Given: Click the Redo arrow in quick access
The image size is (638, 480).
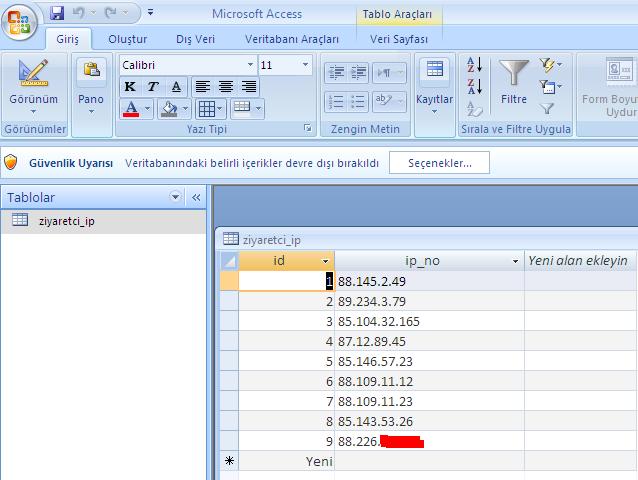Looking at the screenshot, I should pyautogui.click(x=110, y=13).
